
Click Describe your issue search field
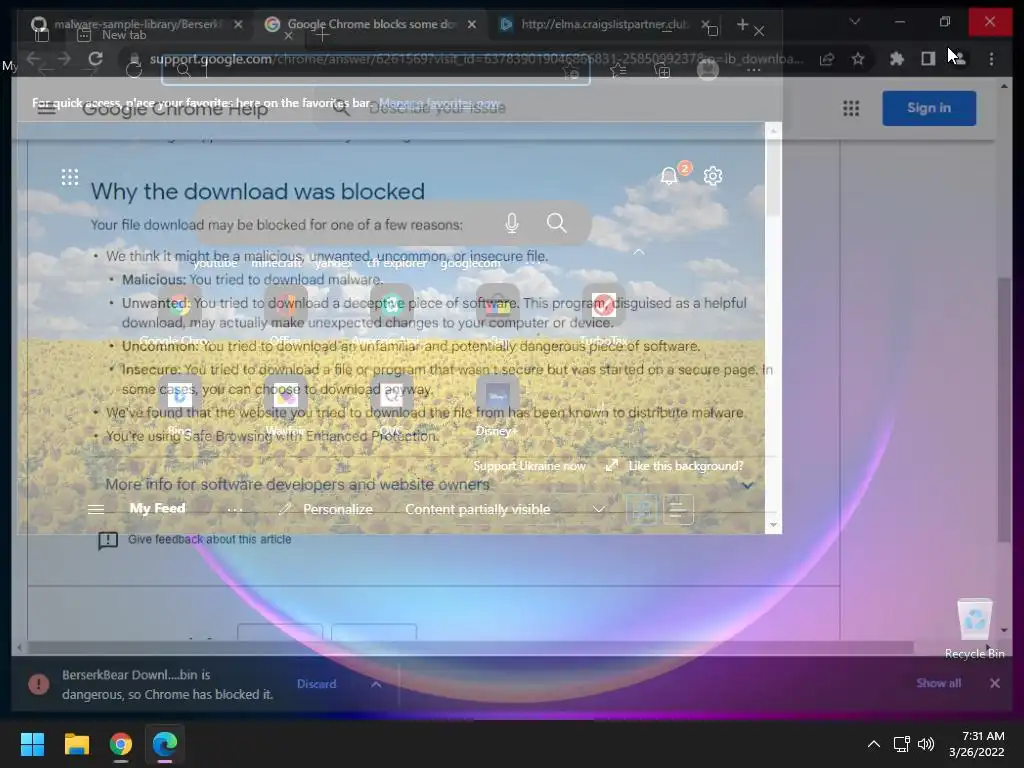[x=437, y=108]
